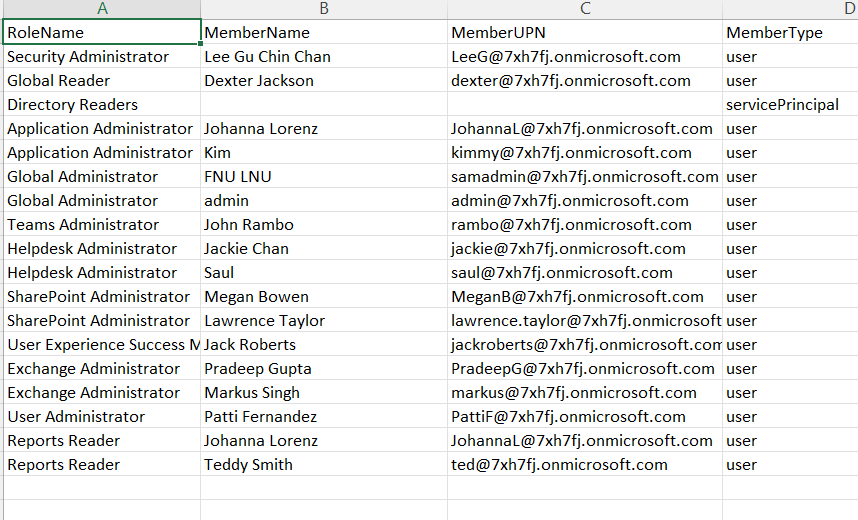Select the admin name cell
This screenshot has width=858, height=520.
click(x=324, y=201)
